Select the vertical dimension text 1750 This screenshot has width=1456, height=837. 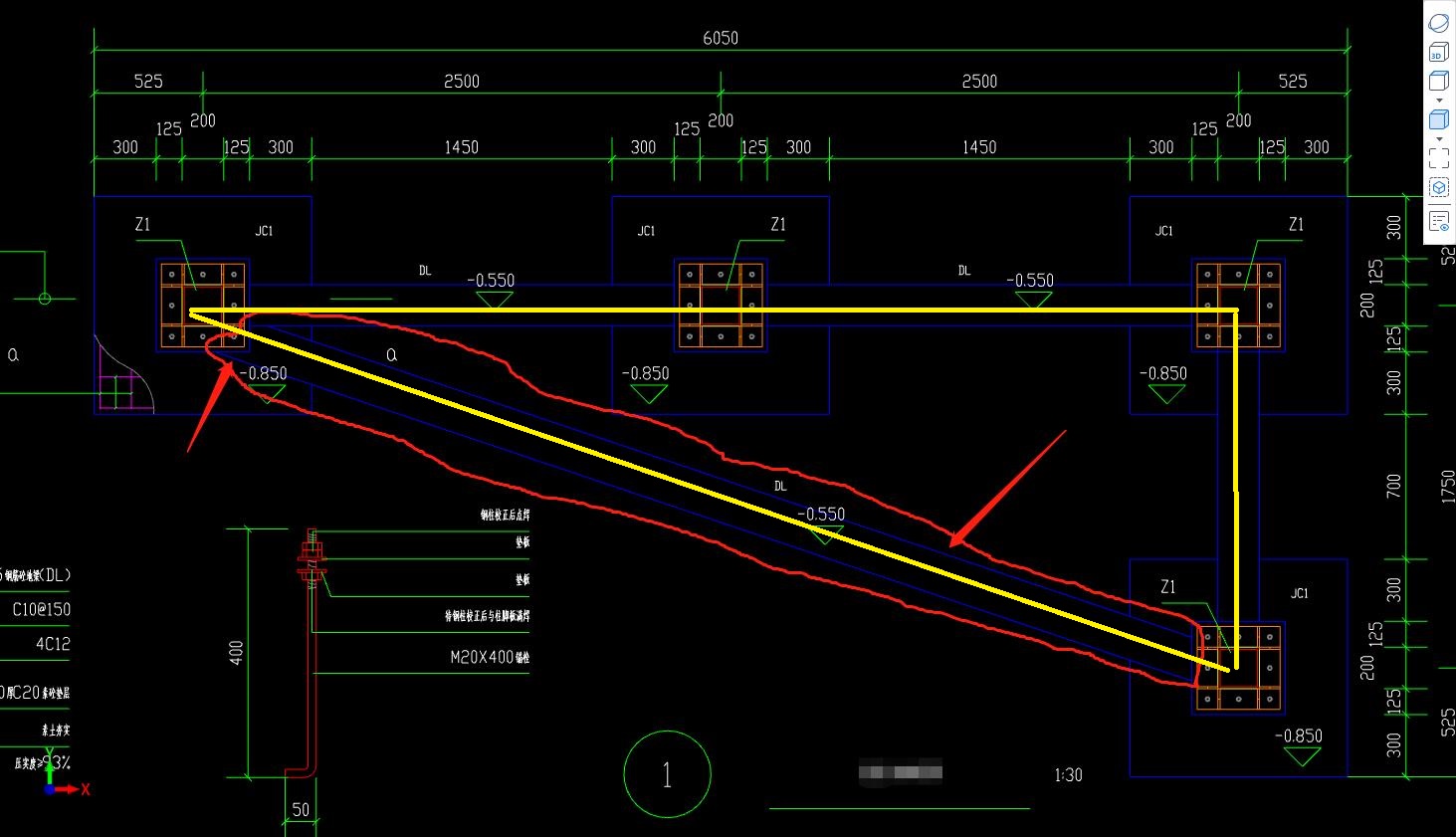[1448, 488]
